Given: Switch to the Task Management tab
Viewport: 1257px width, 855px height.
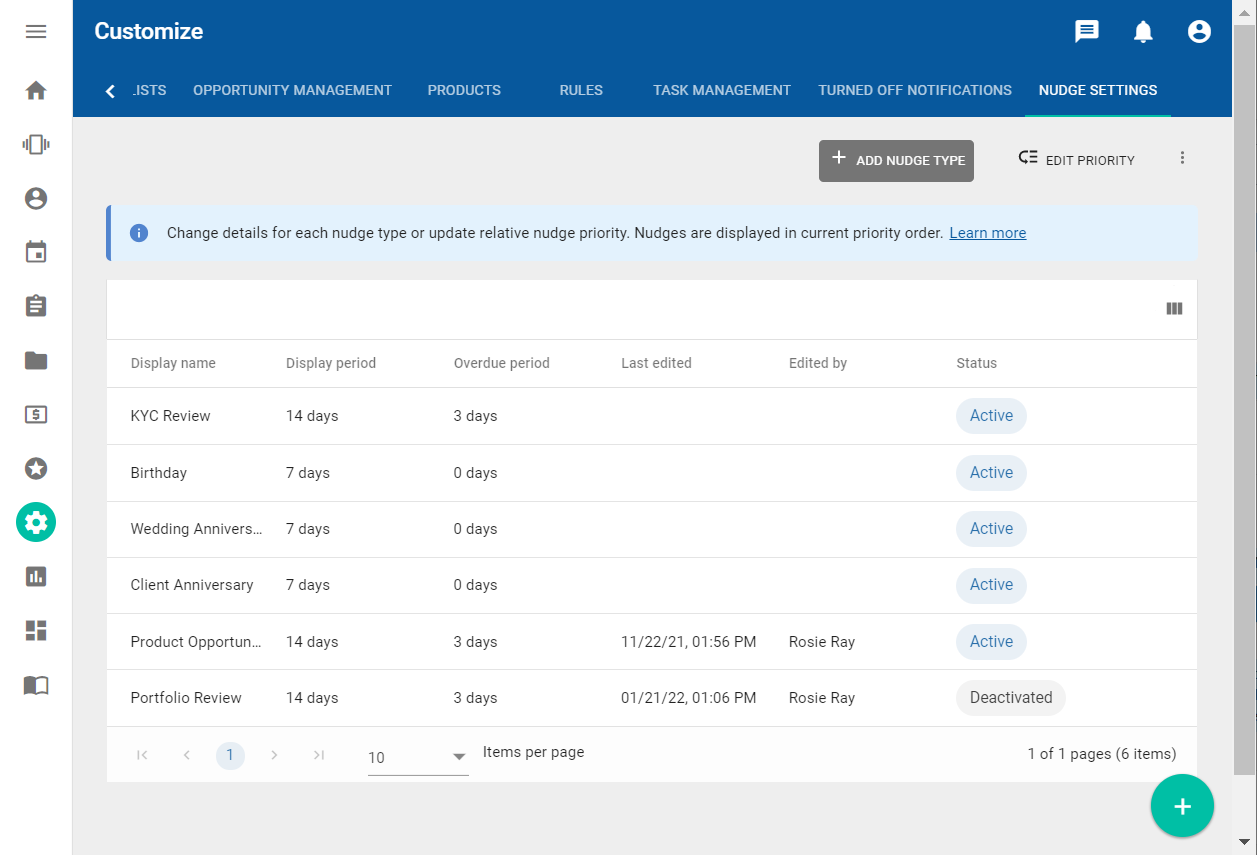Looking at the screenshot, I should 721,90.
